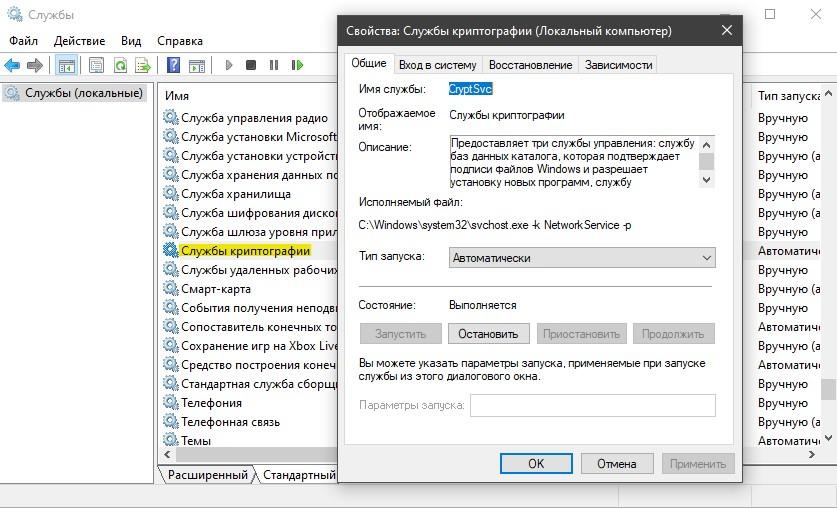Open the Properties sheet toolbar icon
Image resolution: width=837 pixels, height=508 pixels.
pos(97,65)
